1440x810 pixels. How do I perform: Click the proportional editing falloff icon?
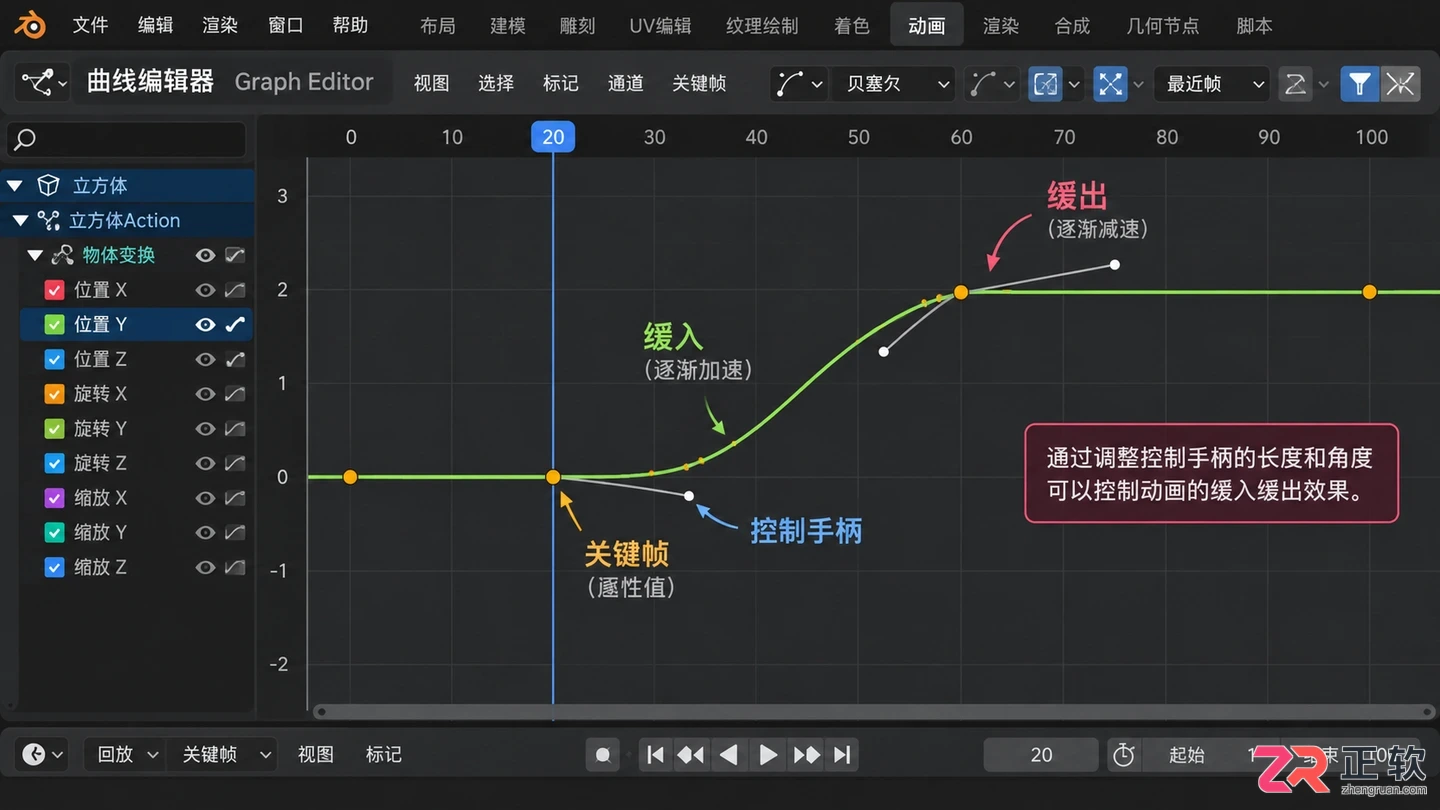point(1296,84)
